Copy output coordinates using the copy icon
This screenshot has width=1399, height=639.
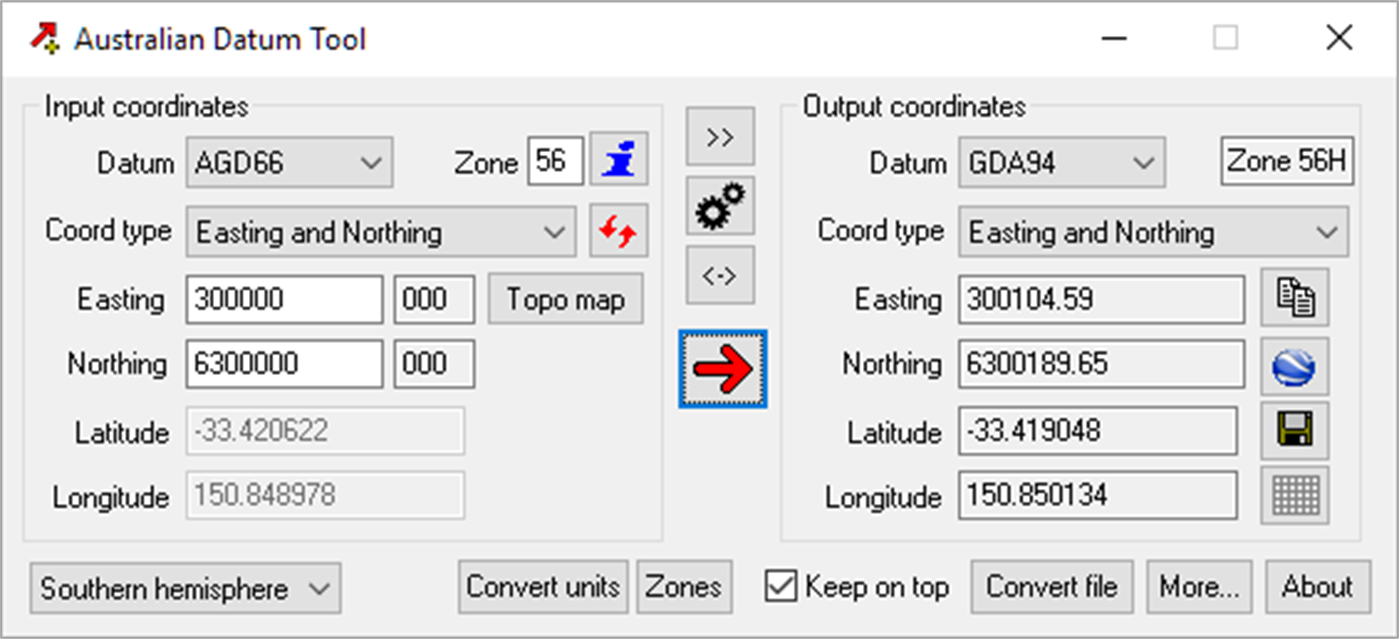1294,298
